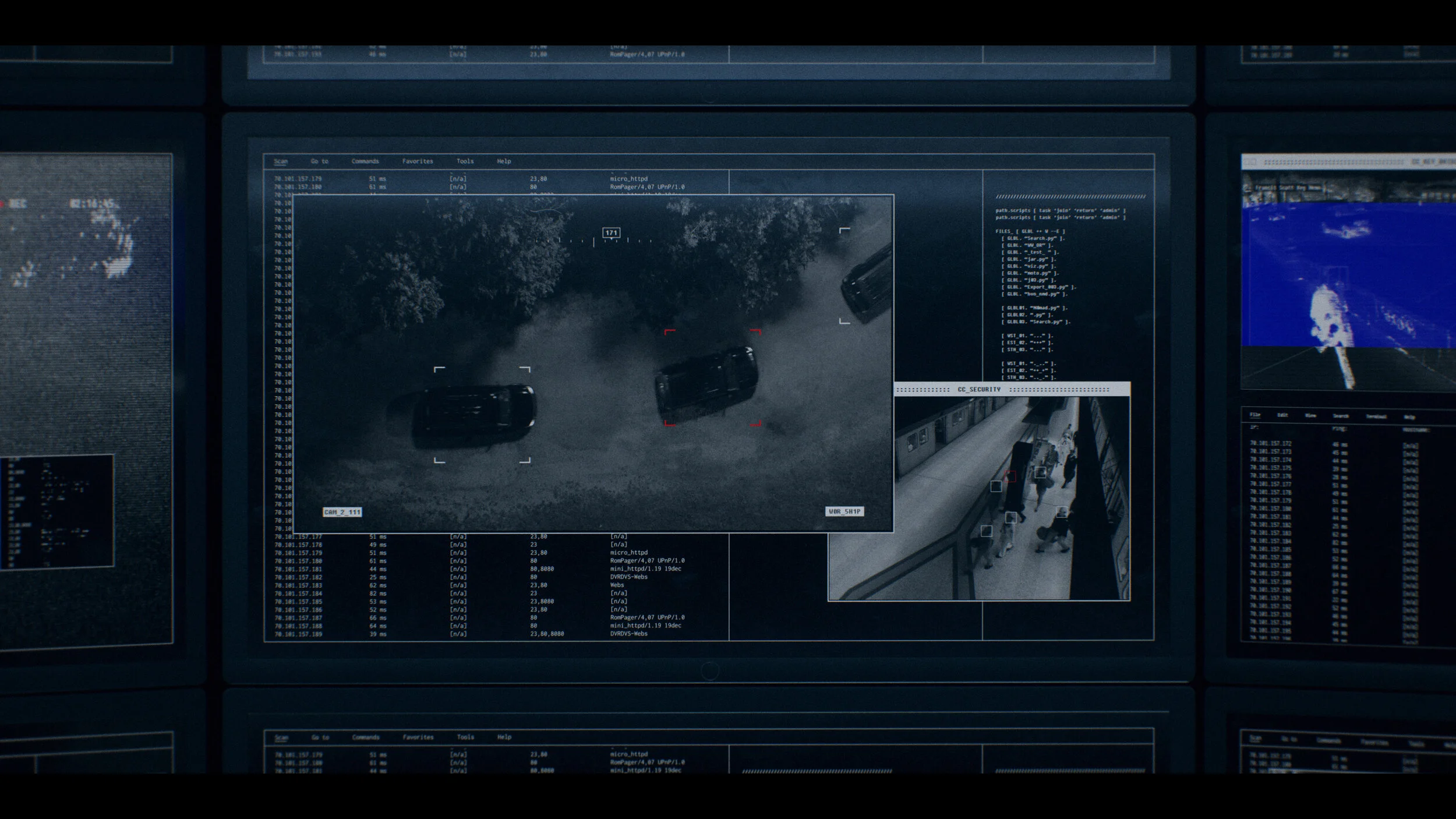Click the CAM_2_111 camera label
The width and height of the screenshot is (1456, 819).
[342, 512]
